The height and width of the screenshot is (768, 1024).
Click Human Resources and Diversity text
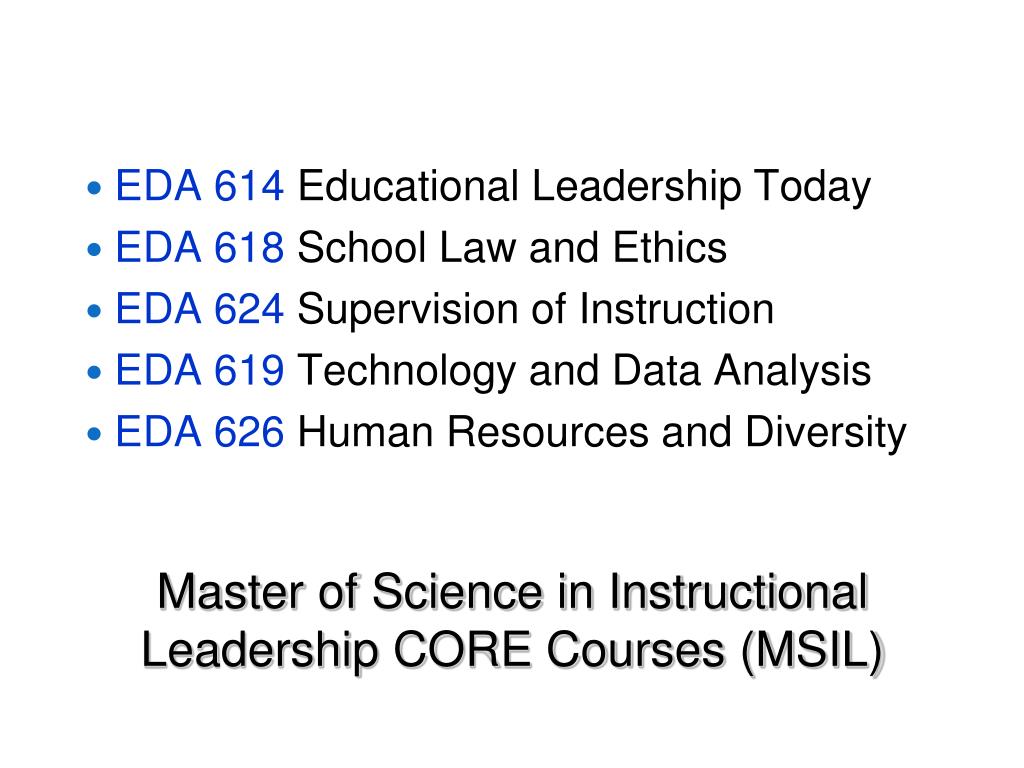tap(602, 434)
